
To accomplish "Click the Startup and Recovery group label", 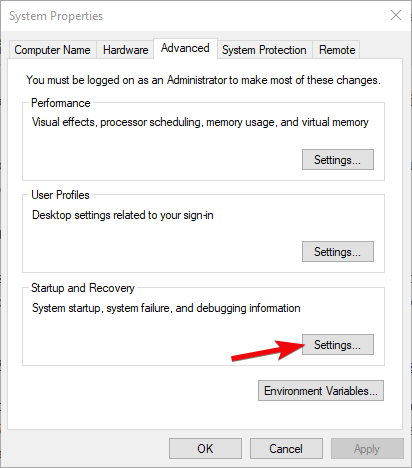I will tap(83, 288).
